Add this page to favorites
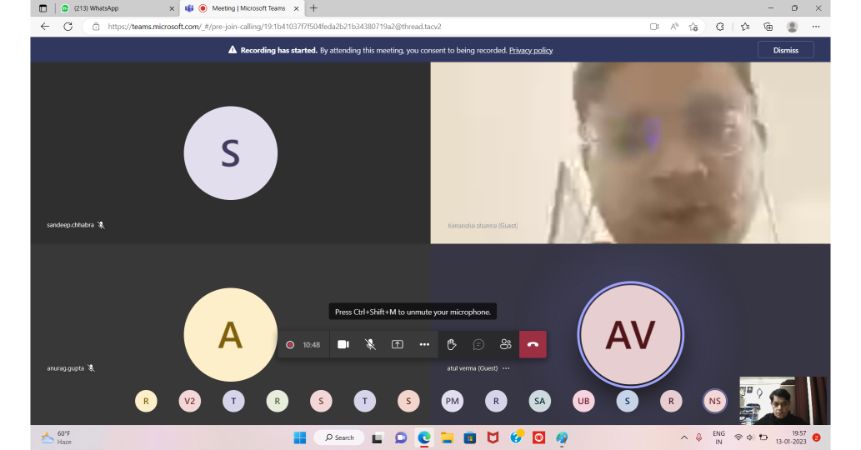Viewport: 861px width, 450px height. [693, 26]
